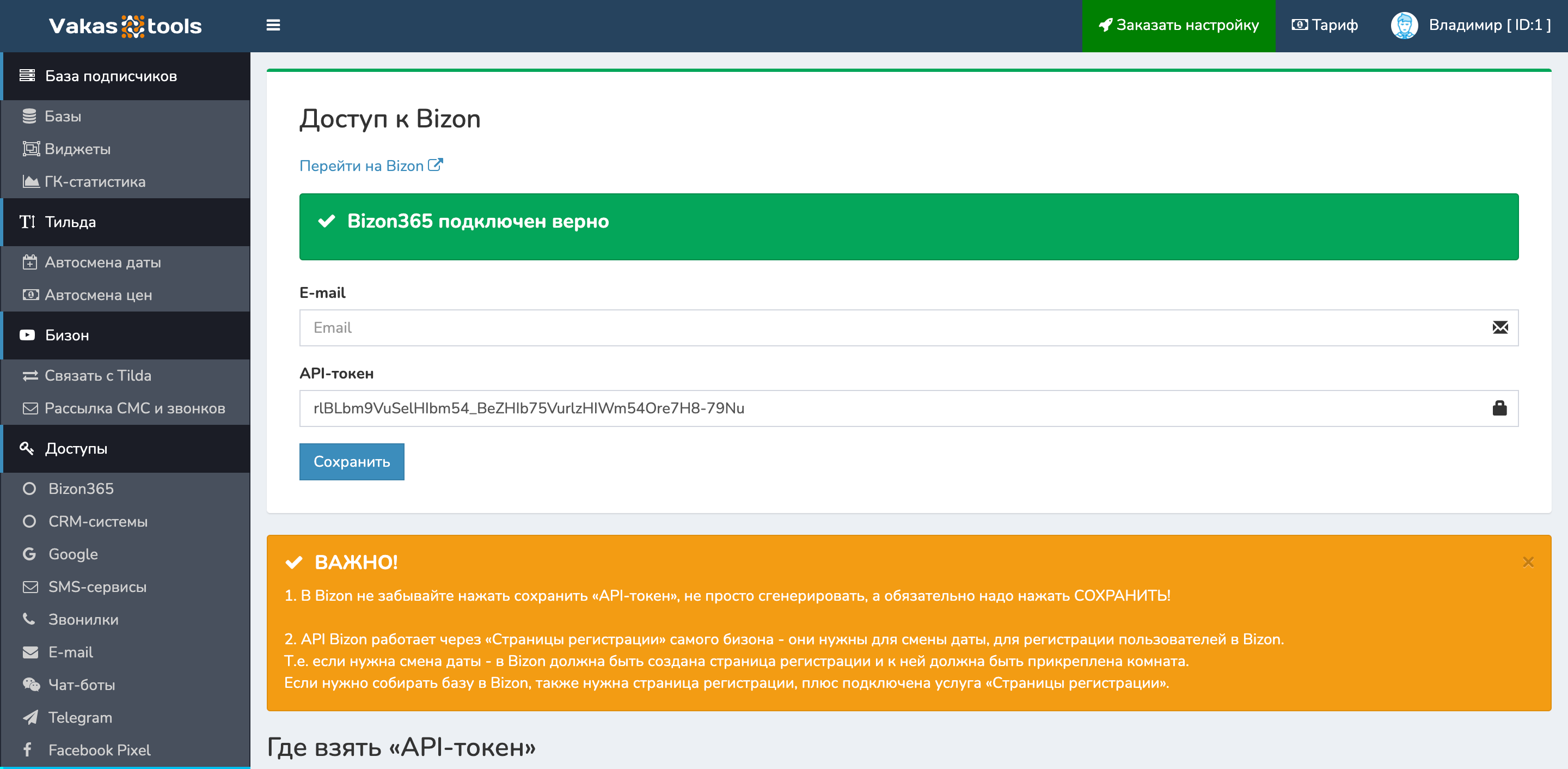Open Звонилки sidebar item
Viewport: 1568px width, 769px height.
coord(83,619)
